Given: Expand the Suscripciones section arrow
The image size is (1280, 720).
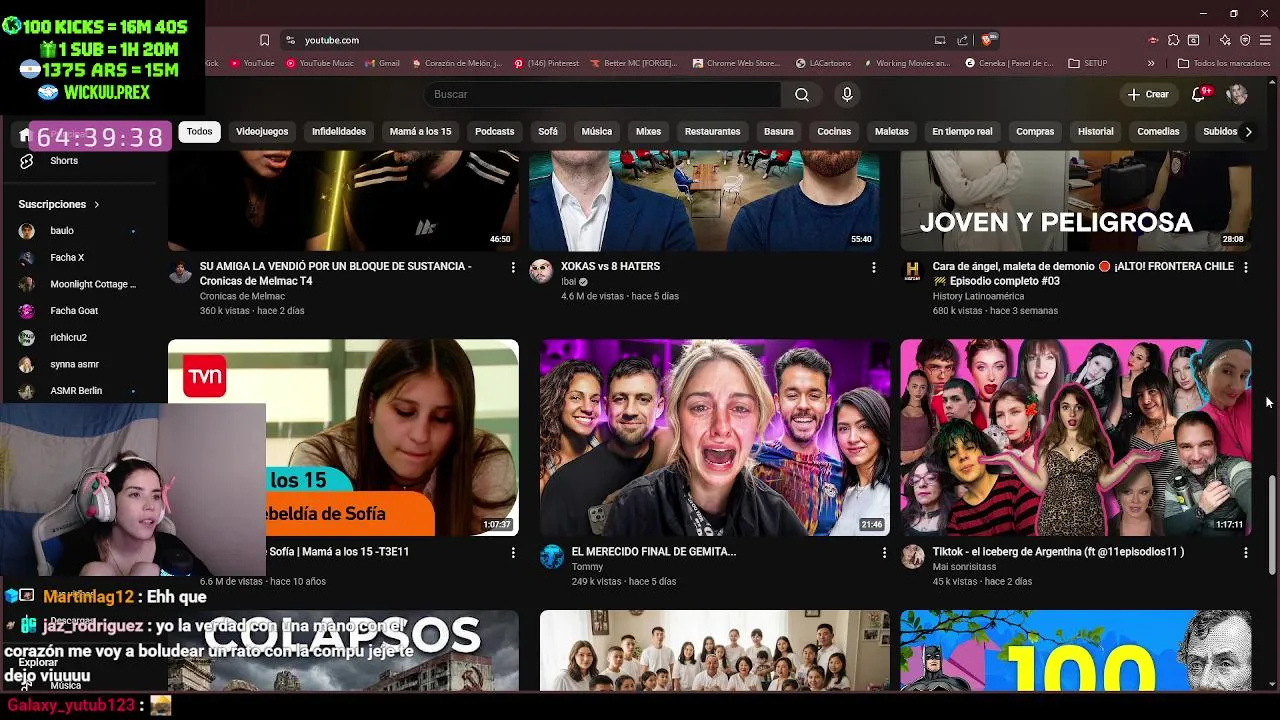Looking at the screenshot, I should (97, 204).
